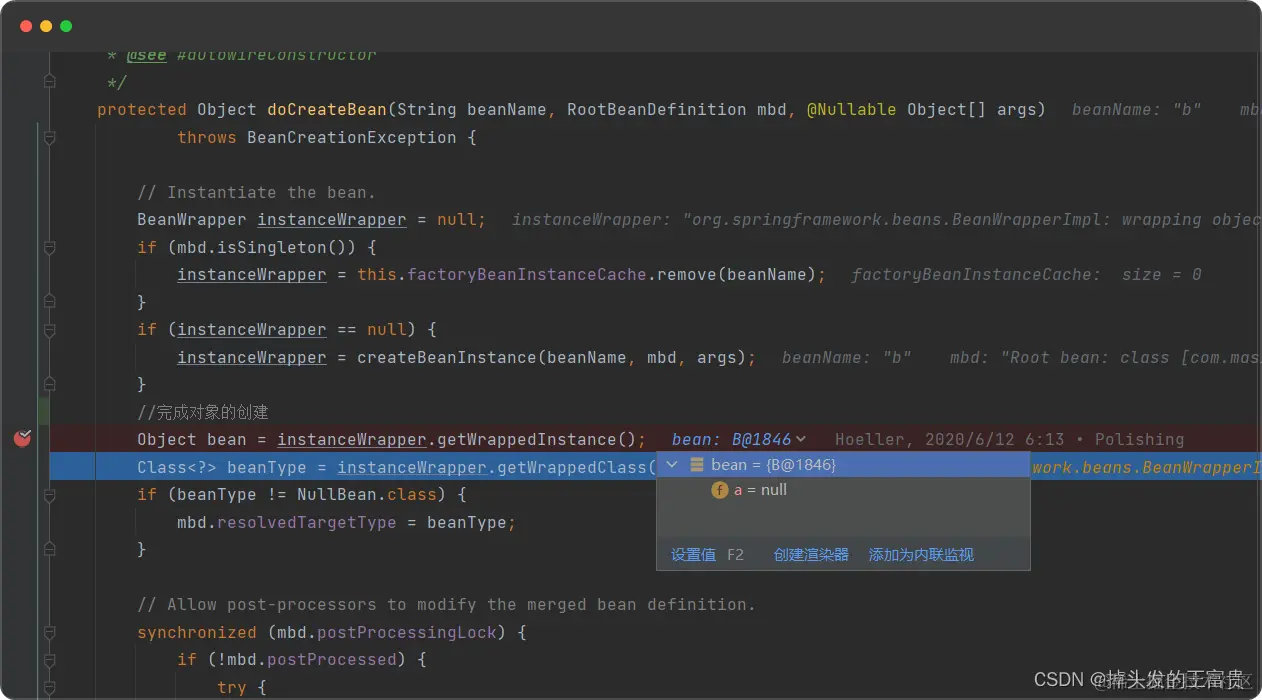Click the 'Hoeller, 2020/6/12 6:13 • Polishing' annotation

pos(1009,439)
